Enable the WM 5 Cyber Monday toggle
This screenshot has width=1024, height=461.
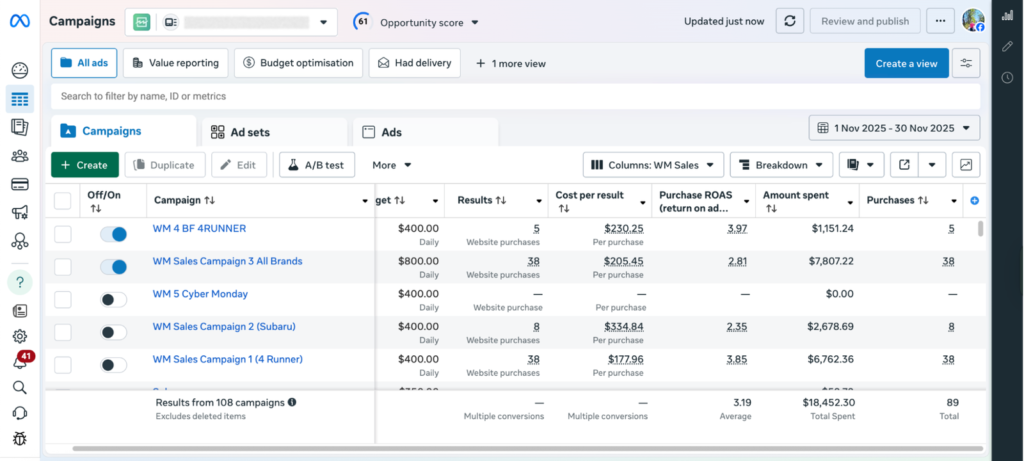point(113,299)
